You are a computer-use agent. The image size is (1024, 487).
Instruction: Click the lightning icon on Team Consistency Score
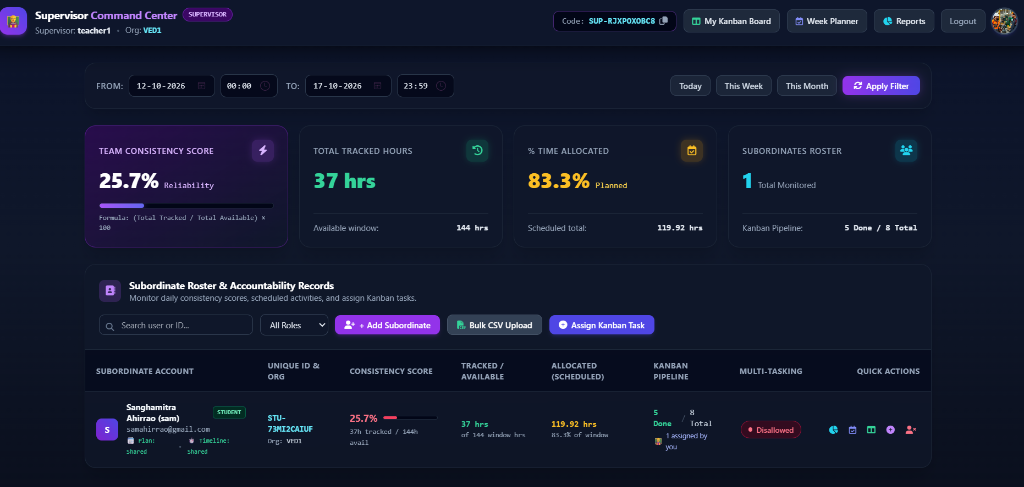[x=263, y=150]
